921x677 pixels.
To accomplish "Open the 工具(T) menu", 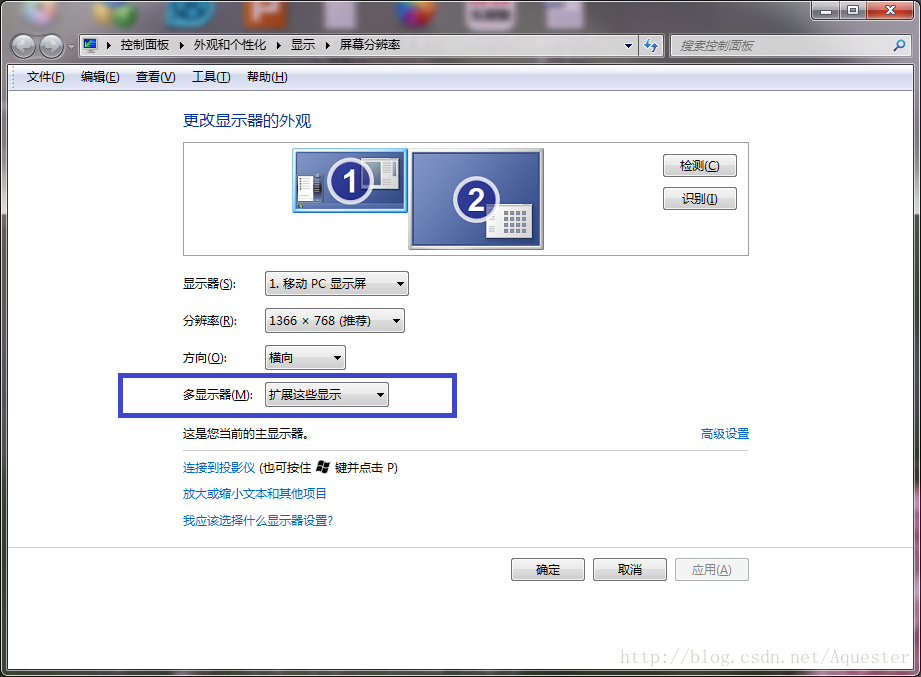I will coord(211,77).
